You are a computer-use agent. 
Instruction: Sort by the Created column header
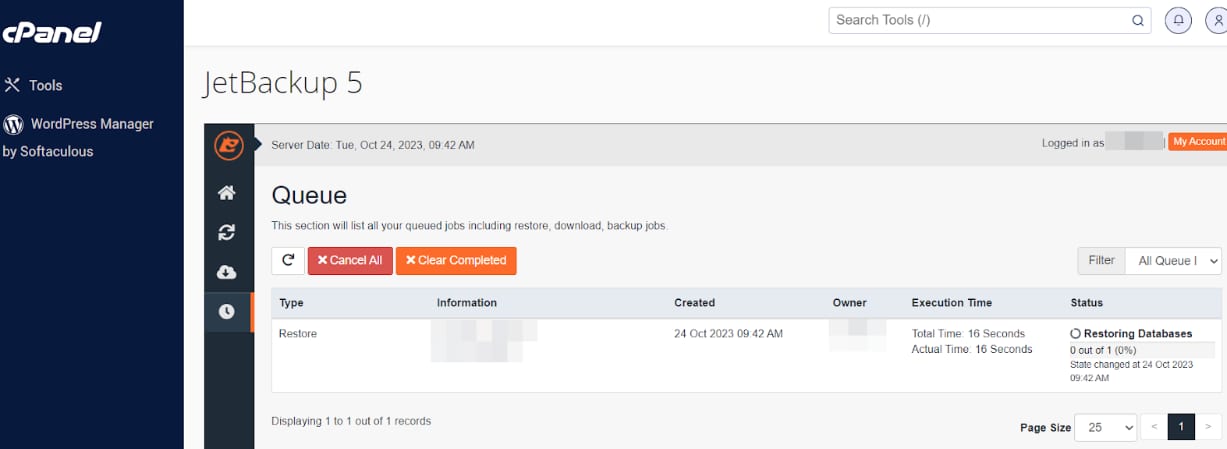click(x=695, y=303)
